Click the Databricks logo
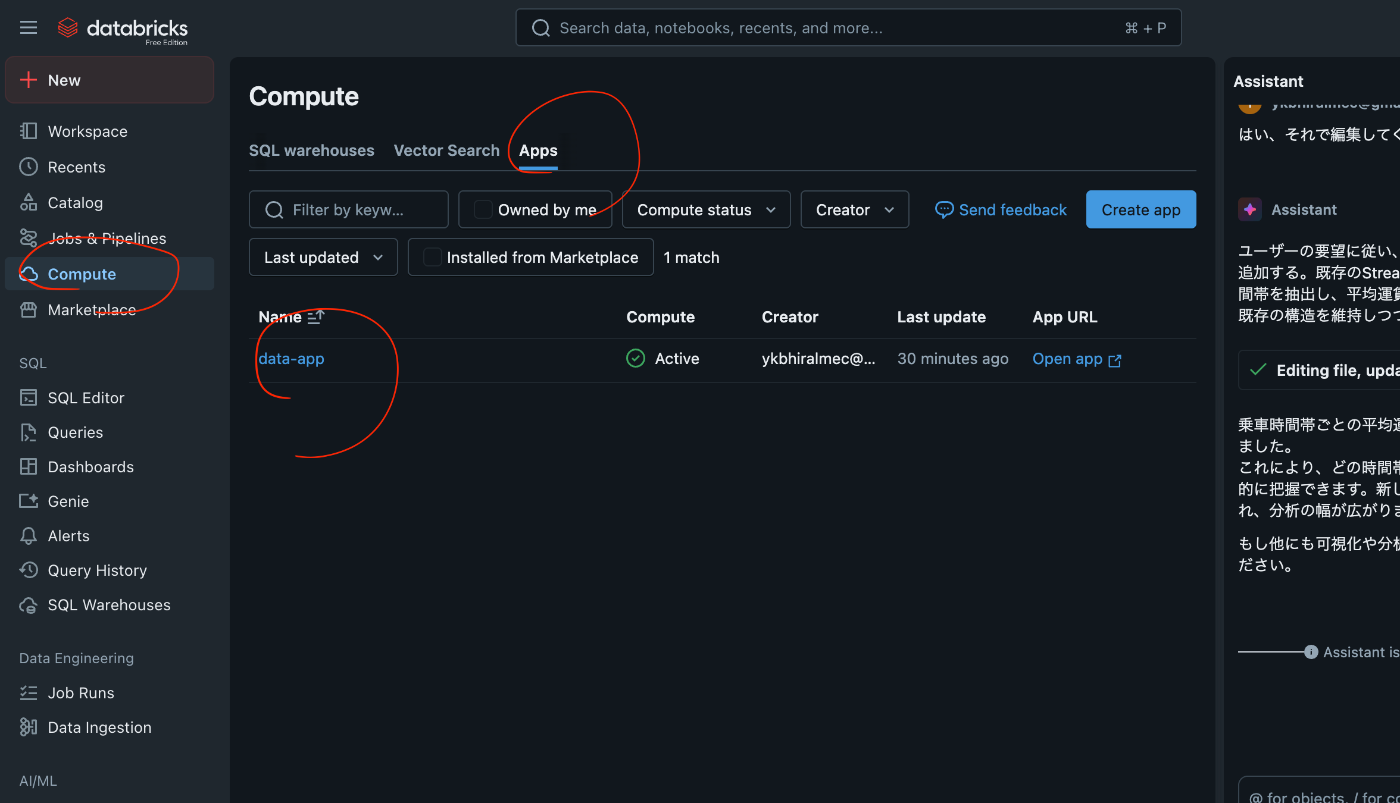The height and width of the screenshot is (803, 1400). [123, 30]
